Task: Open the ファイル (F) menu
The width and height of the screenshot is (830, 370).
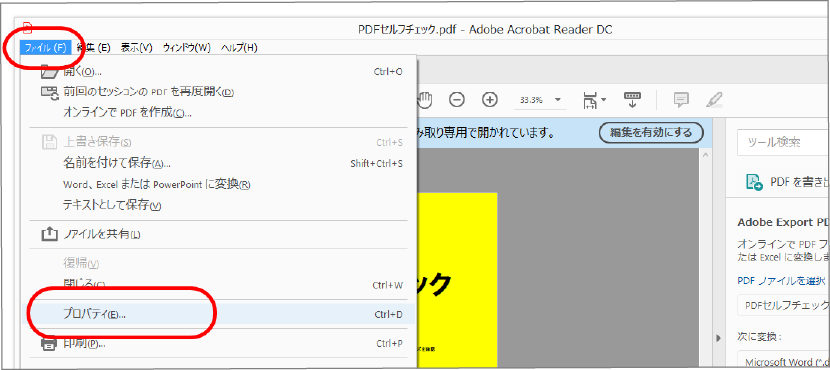Action: 46,48
